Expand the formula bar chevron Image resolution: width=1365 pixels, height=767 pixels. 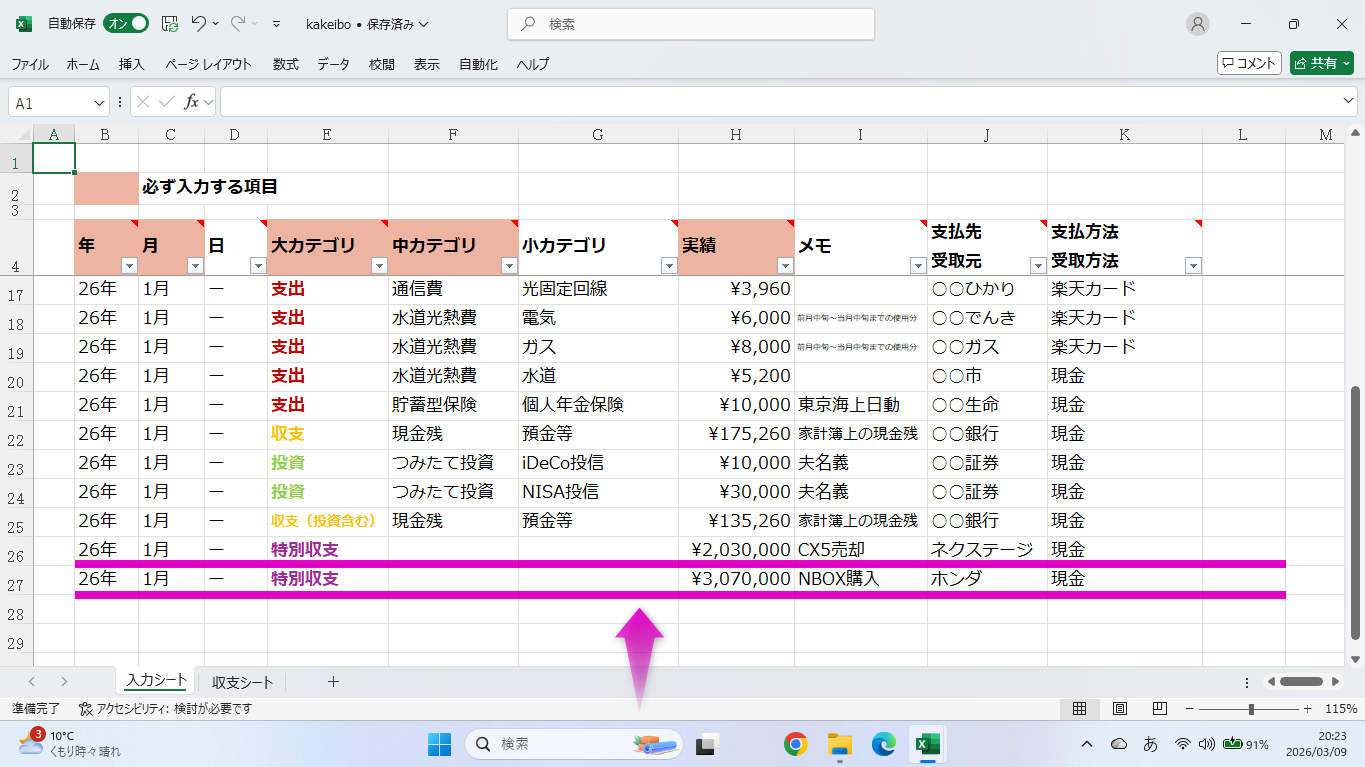(1348, 102)
